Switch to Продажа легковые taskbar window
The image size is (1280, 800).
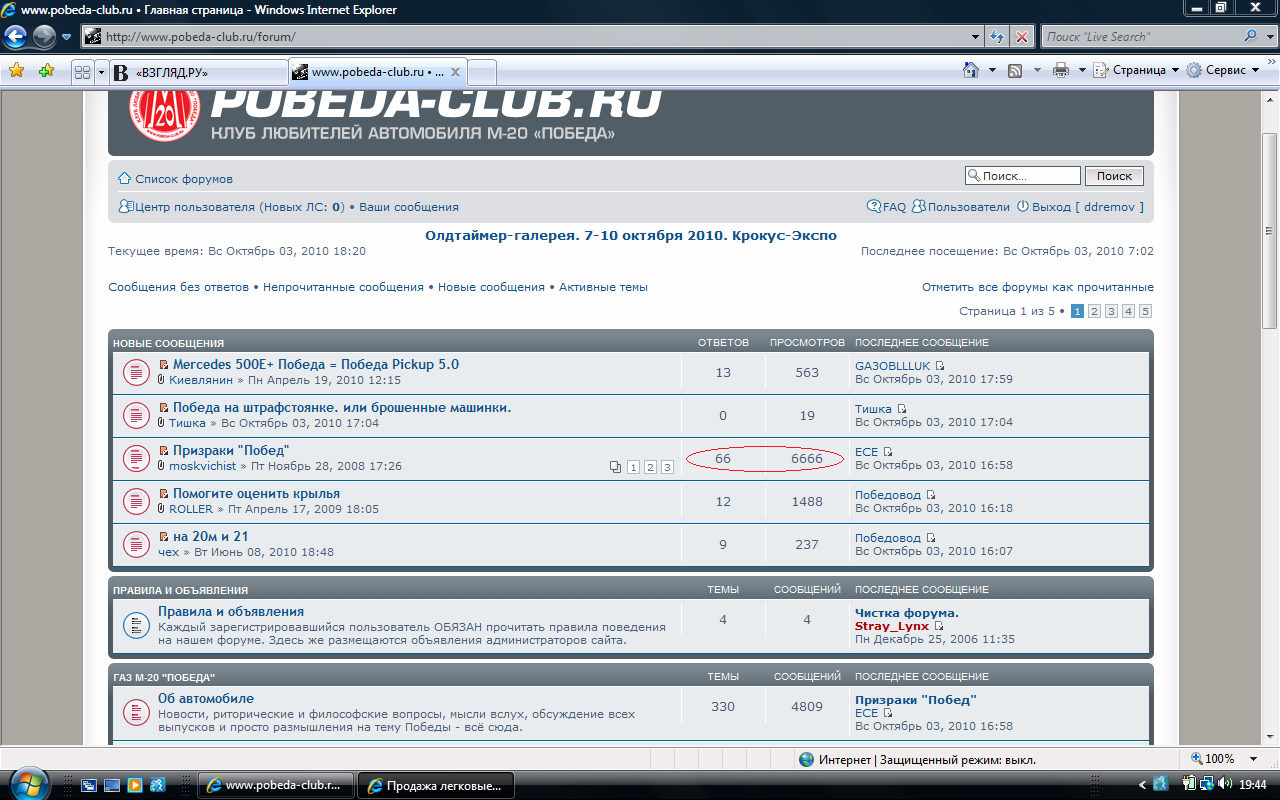[436, 785]
